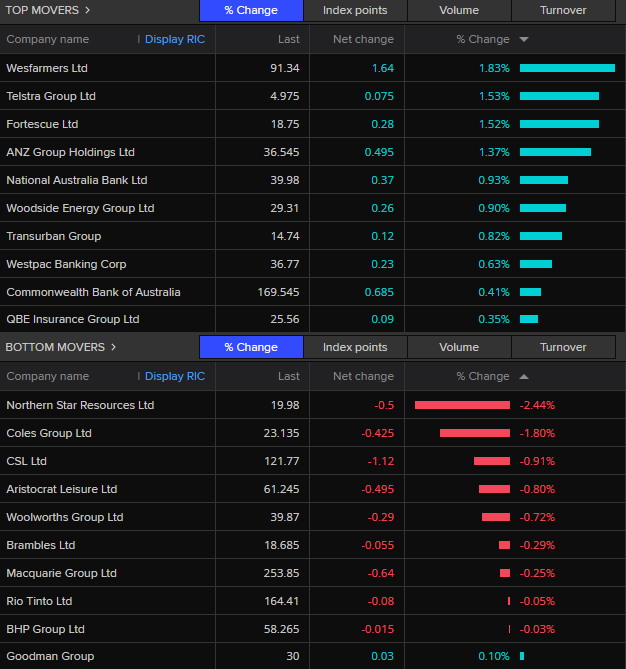
Task: Click Fortescue percent change 1.52%
Action: point(494,124)
